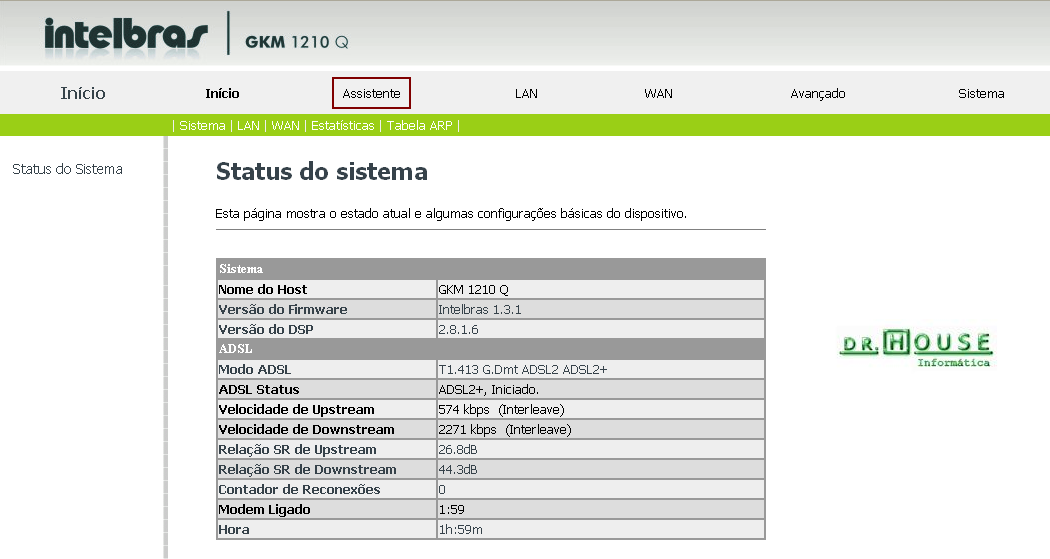Click the 'Versão do Firmware' label

pos(283,309)
